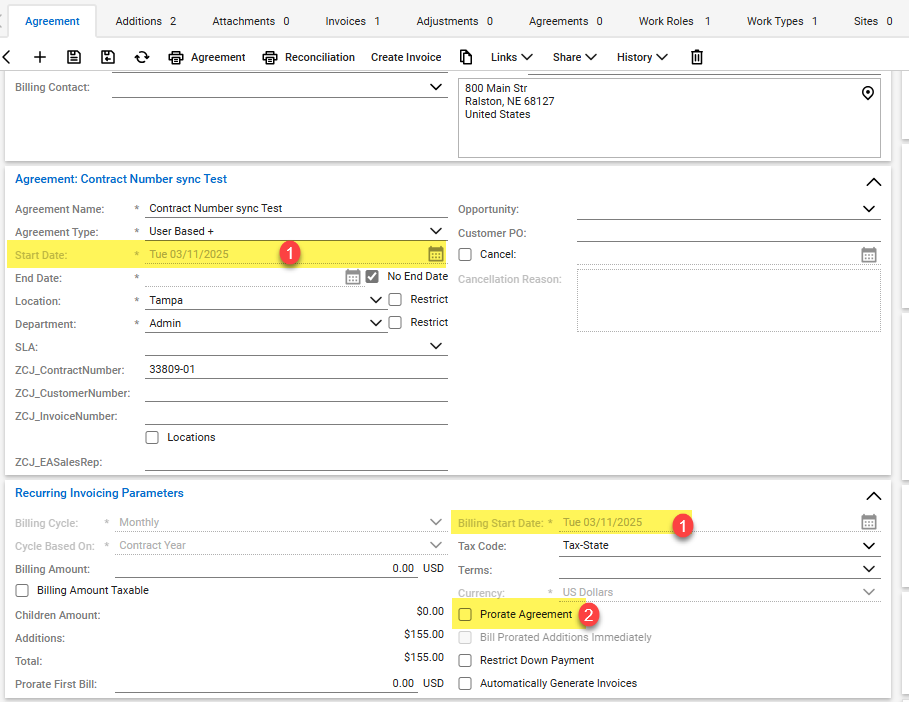Toggle the Billing Amount Taxable checkbox
Viewport: 909px width, 702px height.
click(x=22, y=590)
